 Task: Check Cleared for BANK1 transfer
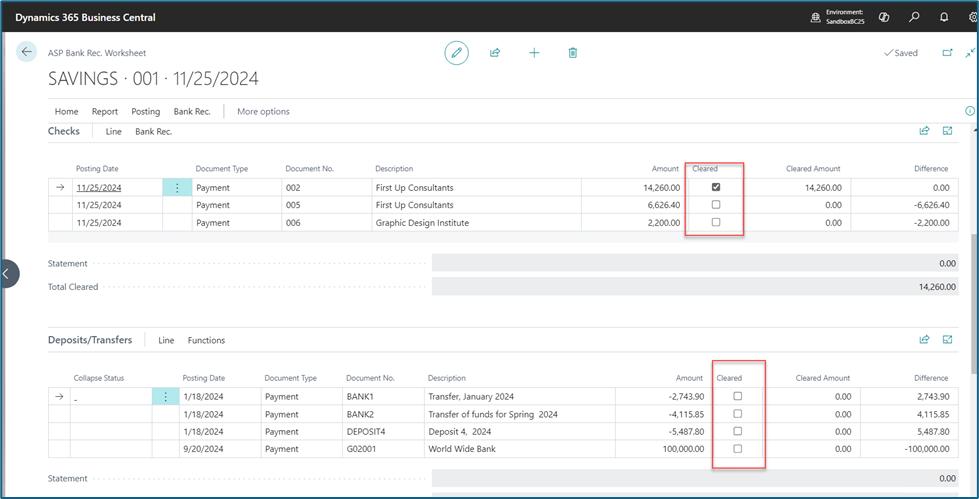click(x=737, y=396)
